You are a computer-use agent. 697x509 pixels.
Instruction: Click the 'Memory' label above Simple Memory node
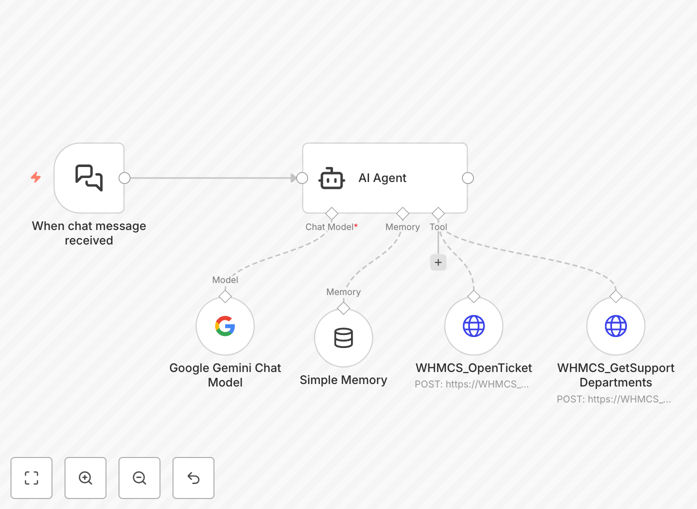tap(343, 292)
